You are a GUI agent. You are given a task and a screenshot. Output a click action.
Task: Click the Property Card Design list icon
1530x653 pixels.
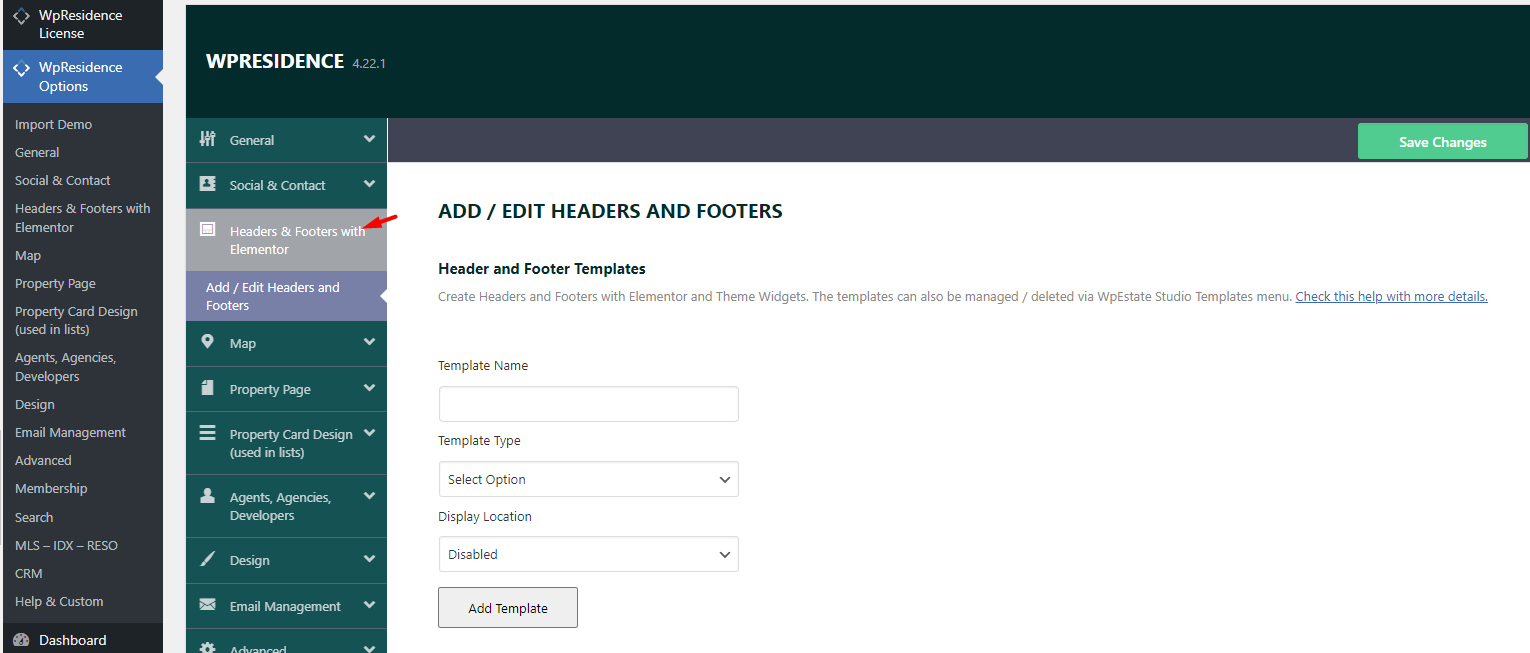pyautogui.click(x=208, y=433)
